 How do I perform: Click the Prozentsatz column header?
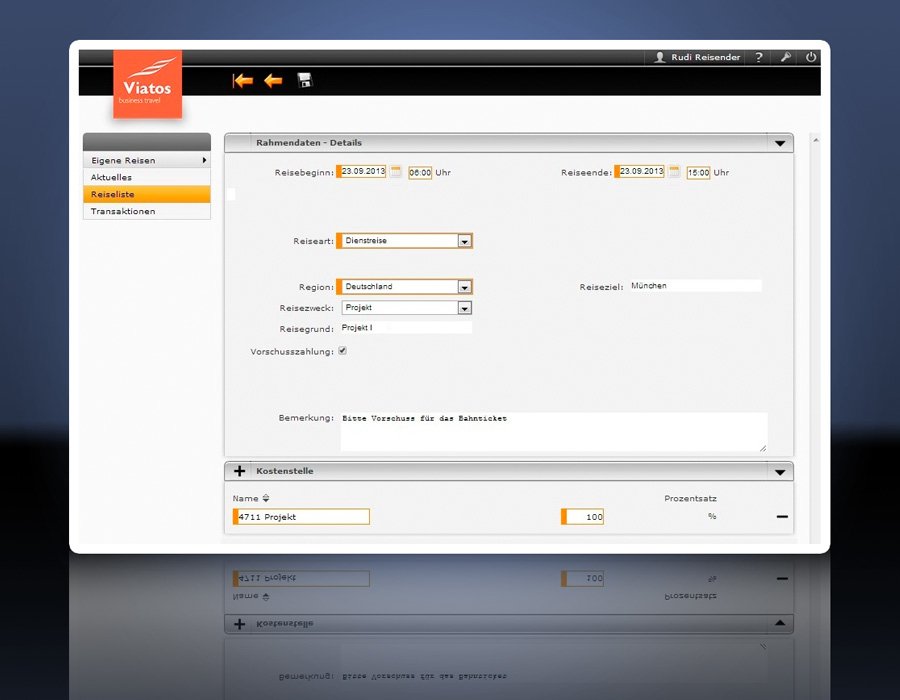690,498
